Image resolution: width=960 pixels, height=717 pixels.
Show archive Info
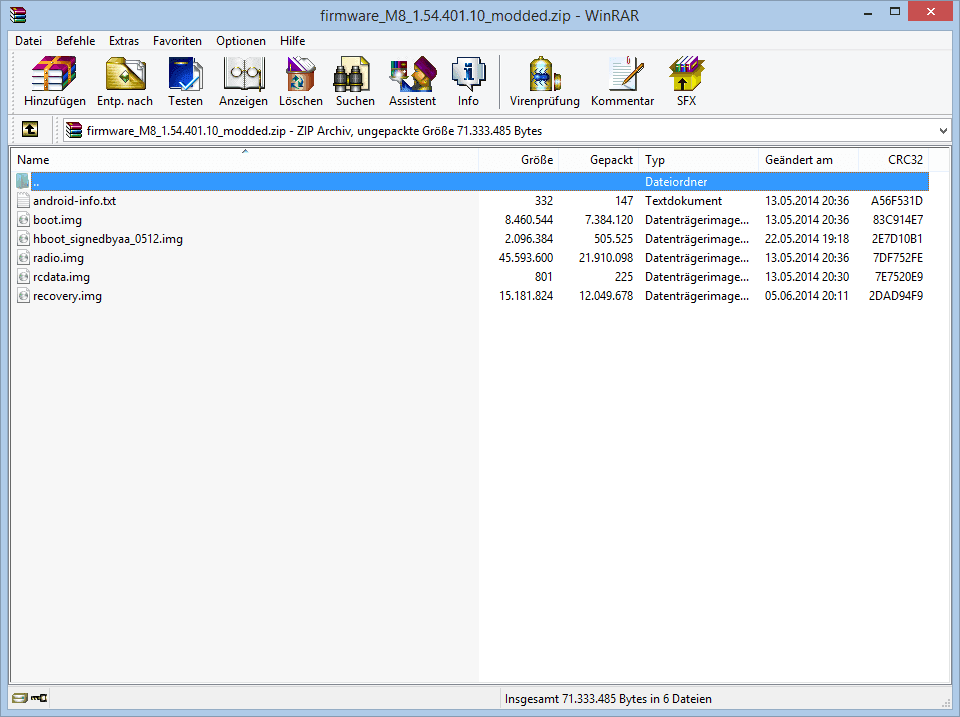468,81
